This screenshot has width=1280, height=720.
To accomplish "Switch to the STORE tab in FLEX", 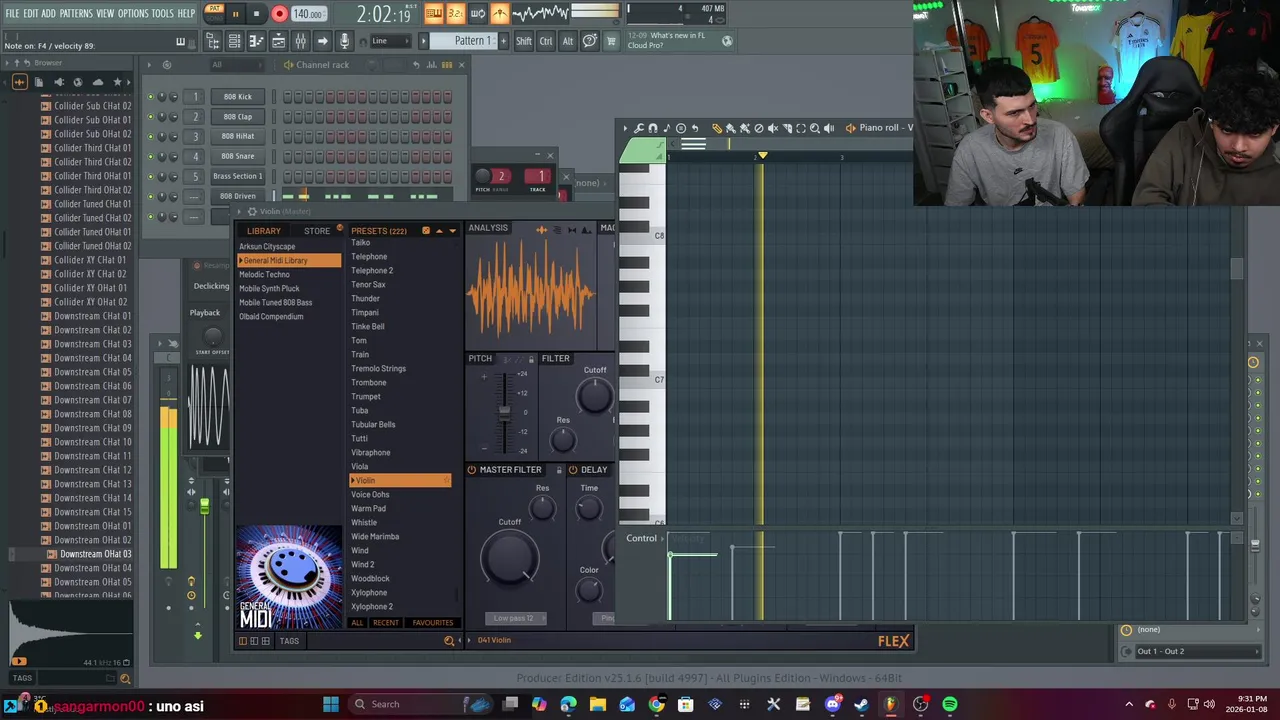I will point(317,231).
